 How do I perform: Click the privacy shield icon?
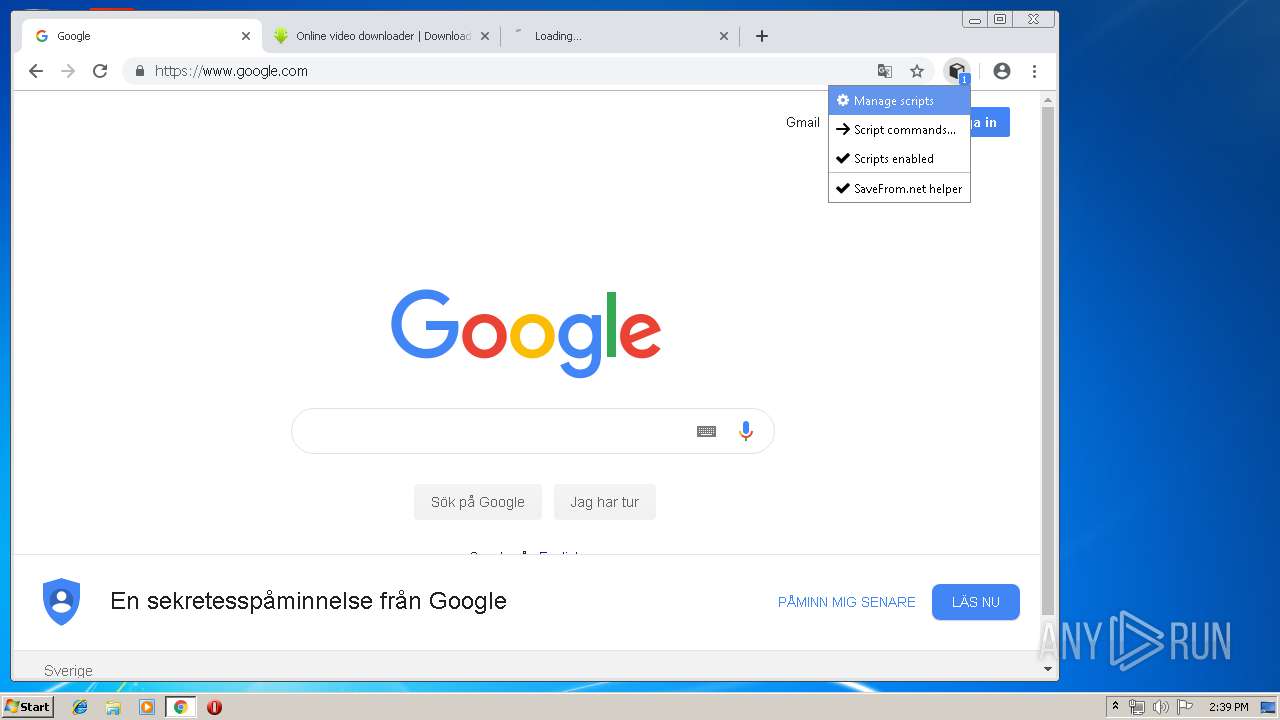pos(61,602)
